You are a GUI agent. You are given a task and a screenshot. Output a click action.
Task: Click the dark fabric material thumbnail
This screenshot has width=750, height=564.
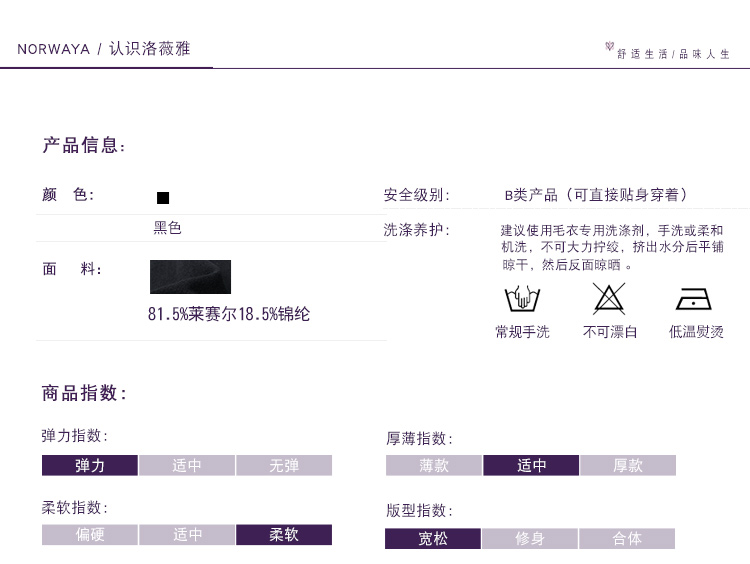[x=190, y=277]
